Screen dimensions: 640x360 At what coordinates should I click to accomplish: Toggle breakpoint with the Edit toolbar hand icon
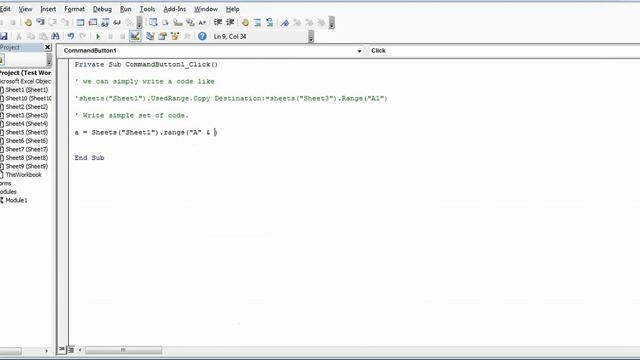(x=245, y=22)
